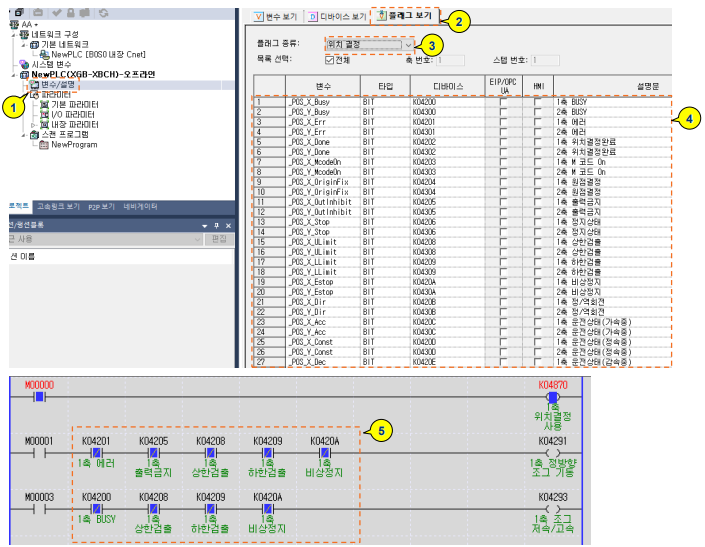Open the 고속링크 보기 tab

pyautogui.click(x=59, y=206)
